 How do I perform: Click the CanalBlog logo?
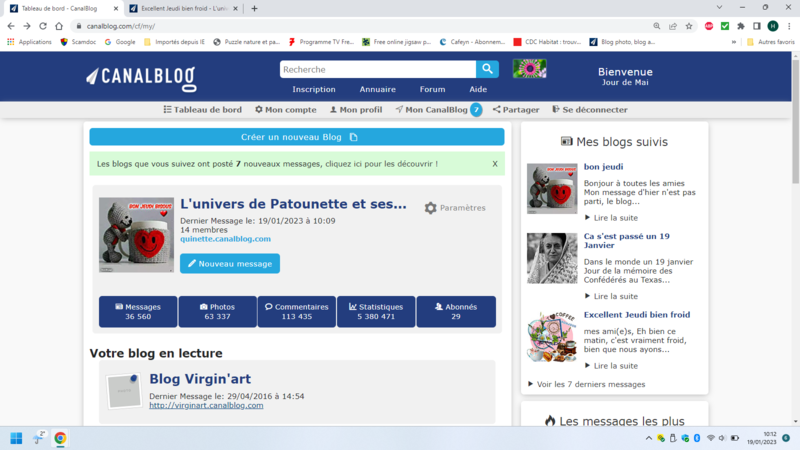[141, 78]
